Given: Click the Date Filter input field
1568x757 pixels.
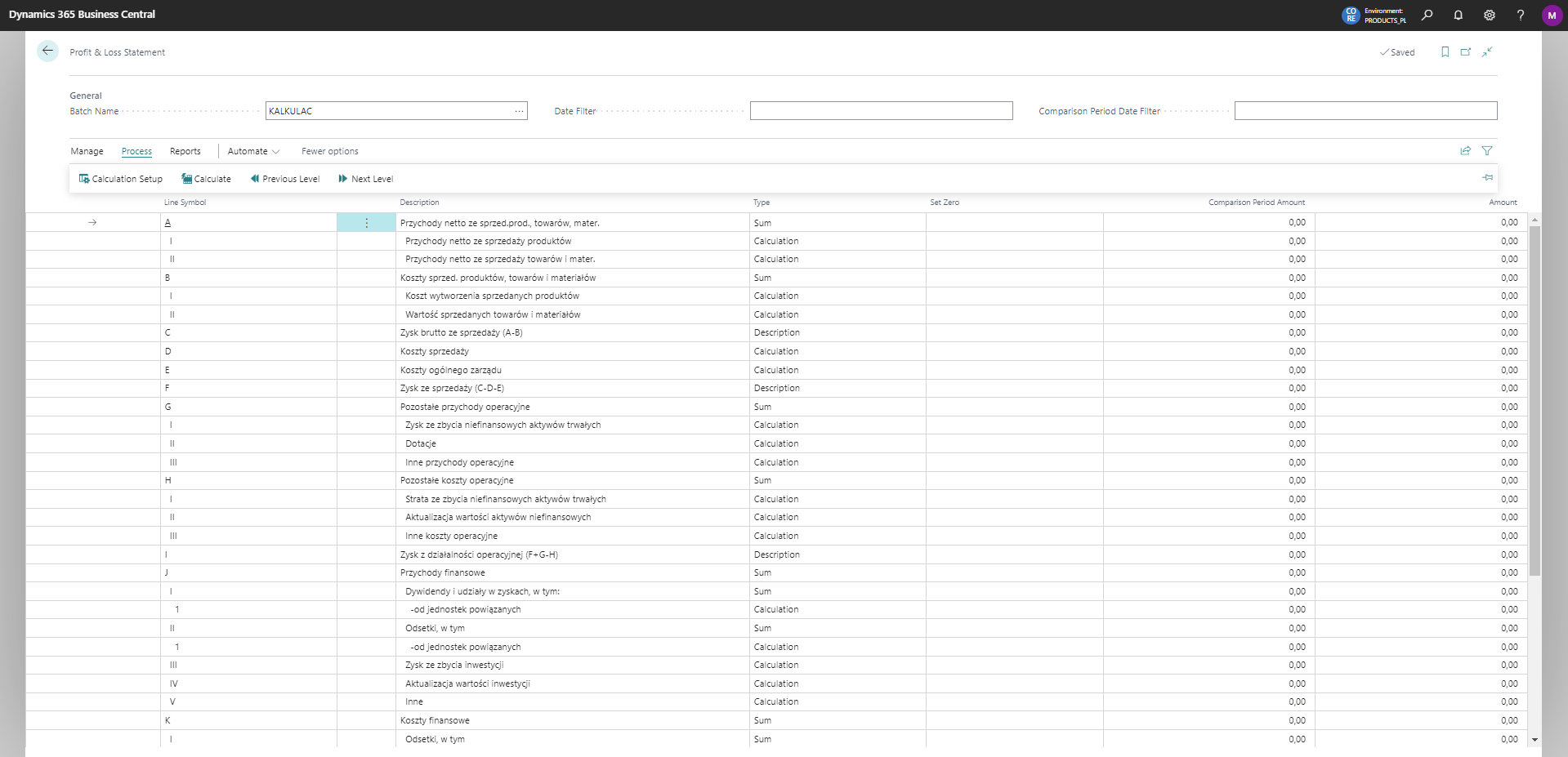Looking at the screenshot, I should coord(881,111).
